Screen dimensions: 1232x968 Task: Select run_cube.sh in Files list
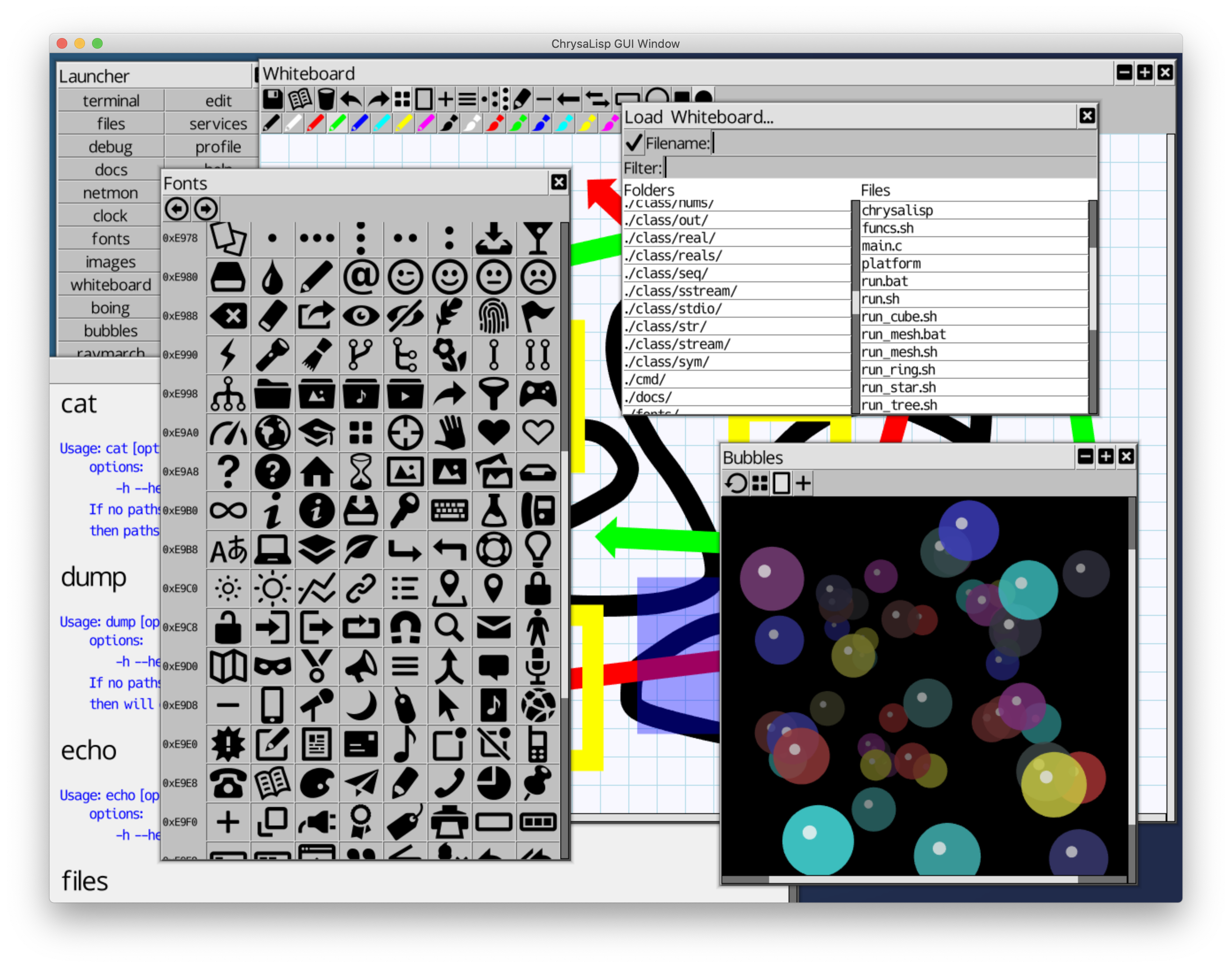pyautogui.click(x=899, y=317)
